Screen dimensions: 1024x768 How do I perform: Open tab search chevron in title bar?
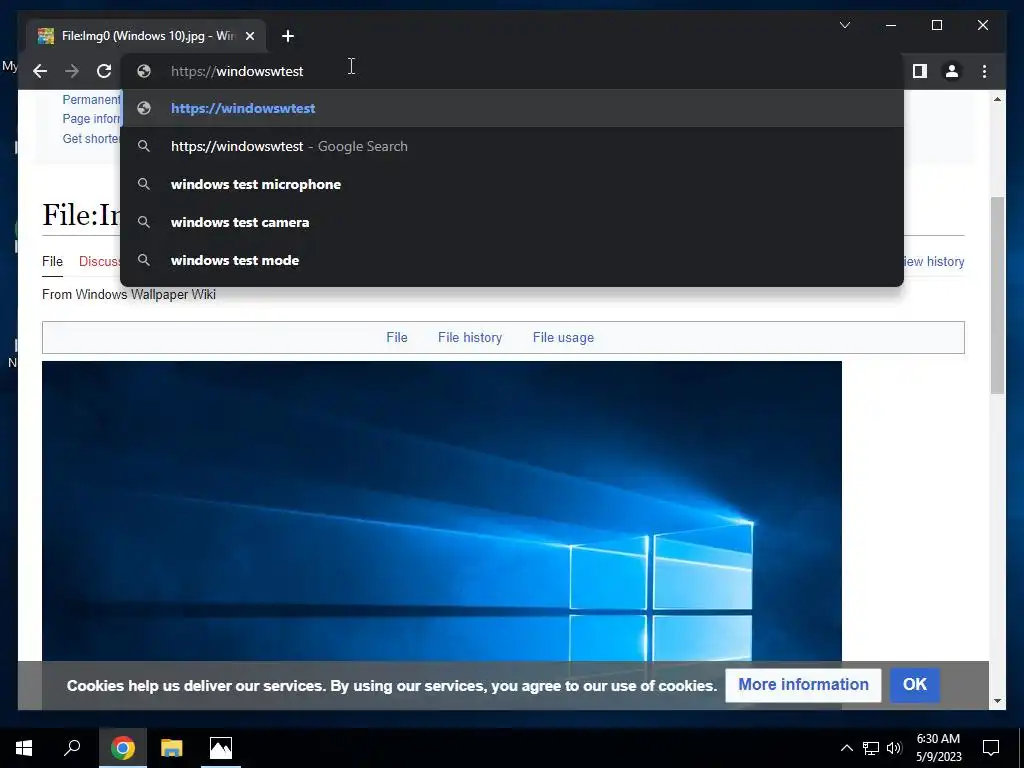[845, 25]
